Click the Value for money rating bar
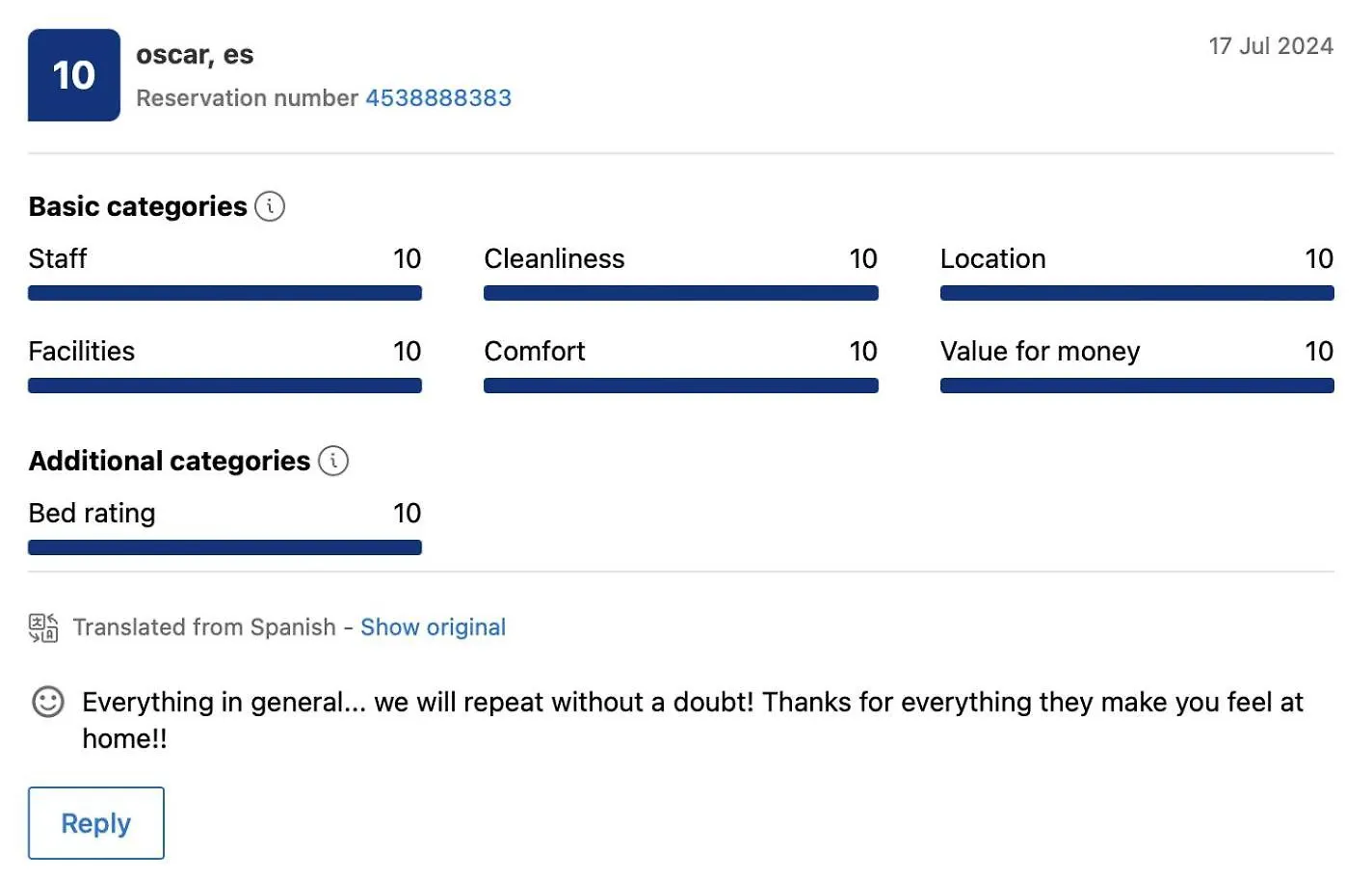Viewport: 1372px width, 879px height. click(1137, 386)
